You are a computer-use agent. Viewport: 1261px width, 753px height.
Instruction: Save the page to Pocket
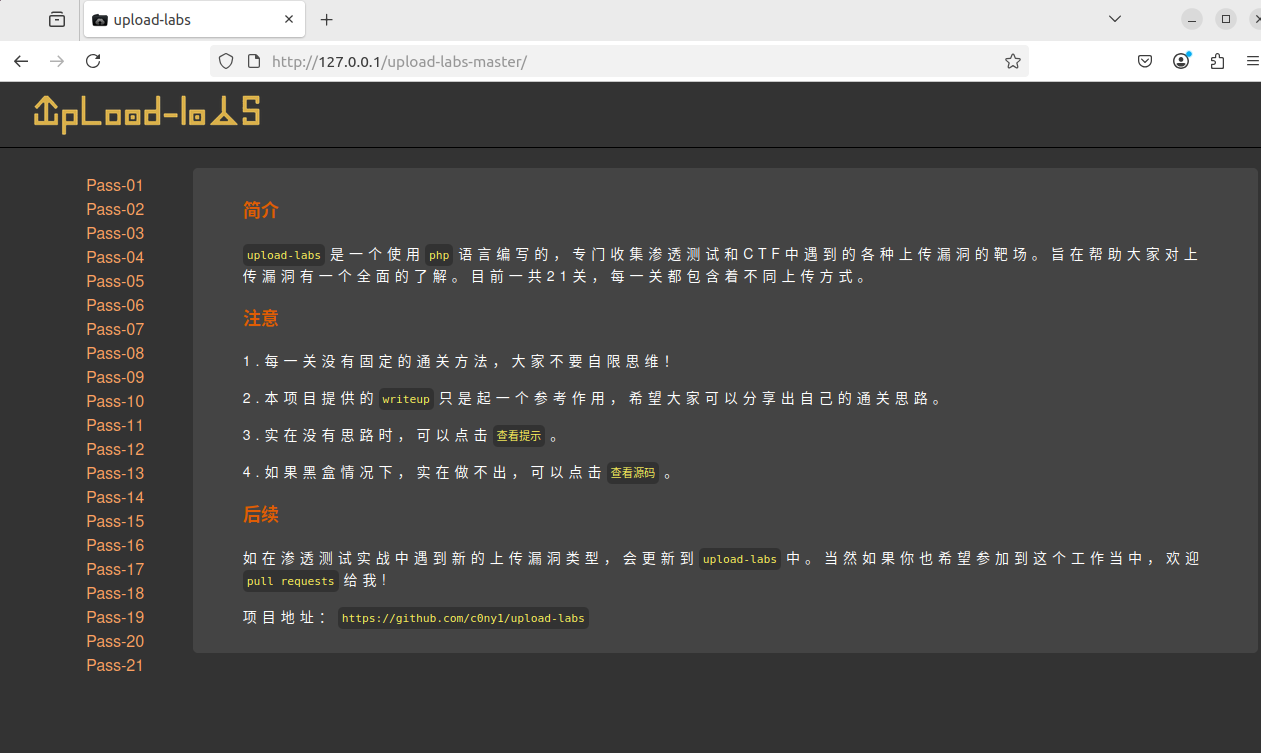point(1144,61)
